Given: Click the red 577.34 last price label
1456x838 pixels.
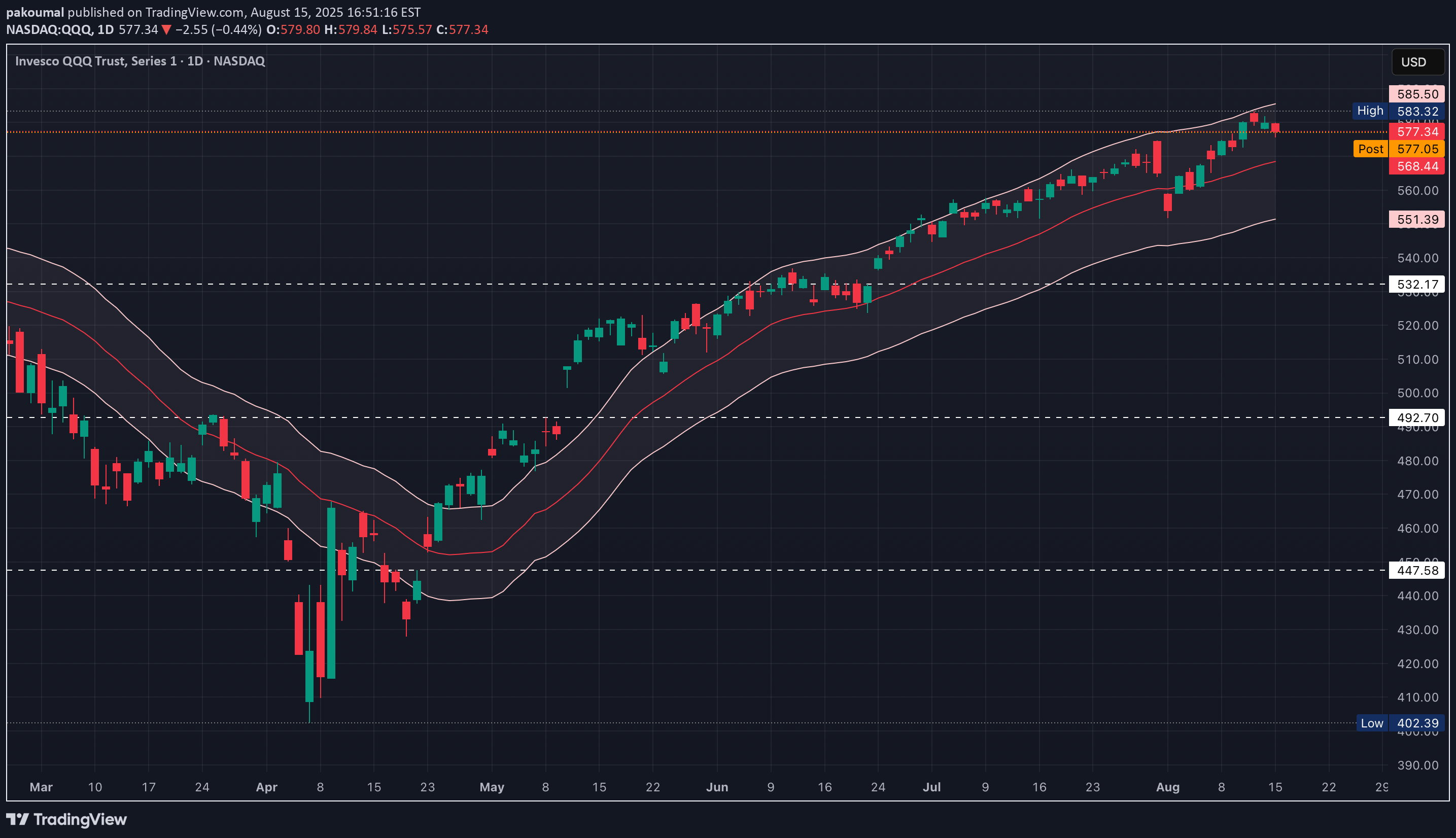Looking at the screenshot, I should pos(1416,132).
